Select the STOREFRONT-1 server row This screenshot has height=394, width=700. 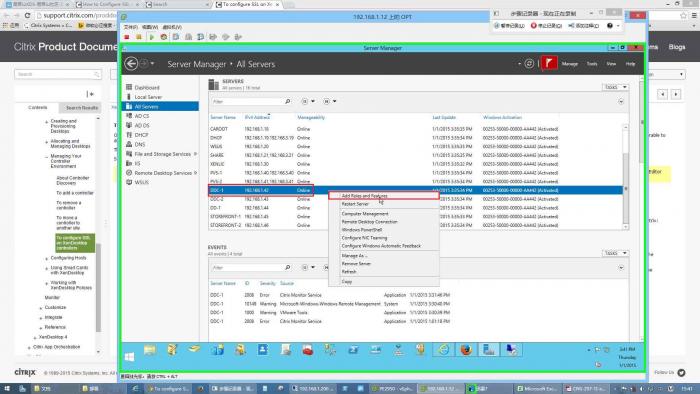click(416, 216)
